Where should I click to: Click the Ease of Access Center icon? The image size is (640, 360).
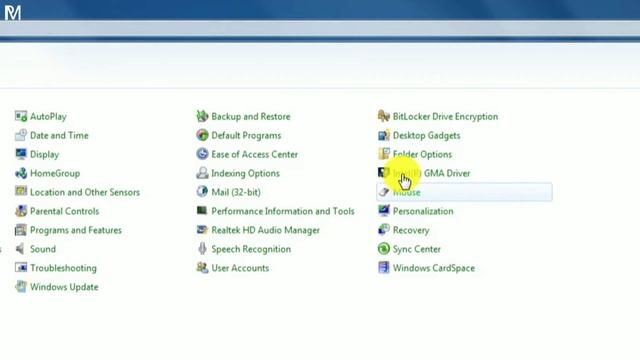point(202,154)
